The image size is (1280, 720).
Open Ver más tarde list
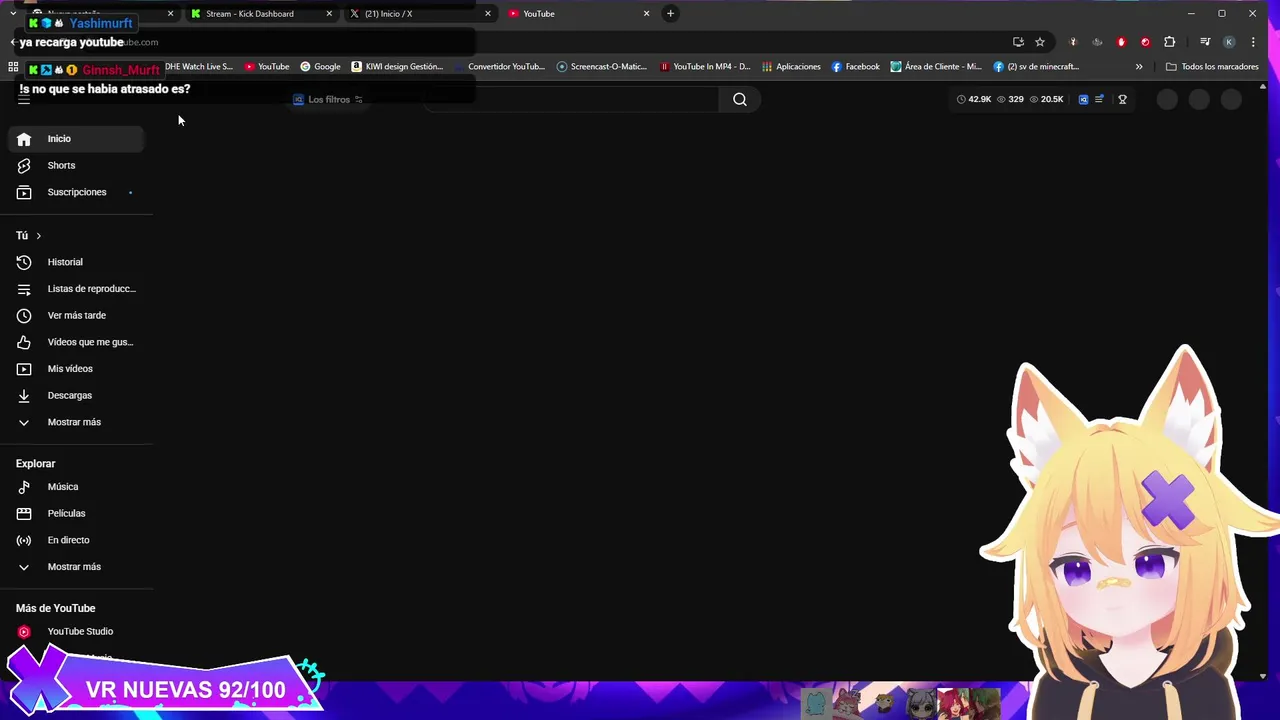pyautogui.click(x=76, y=315)
